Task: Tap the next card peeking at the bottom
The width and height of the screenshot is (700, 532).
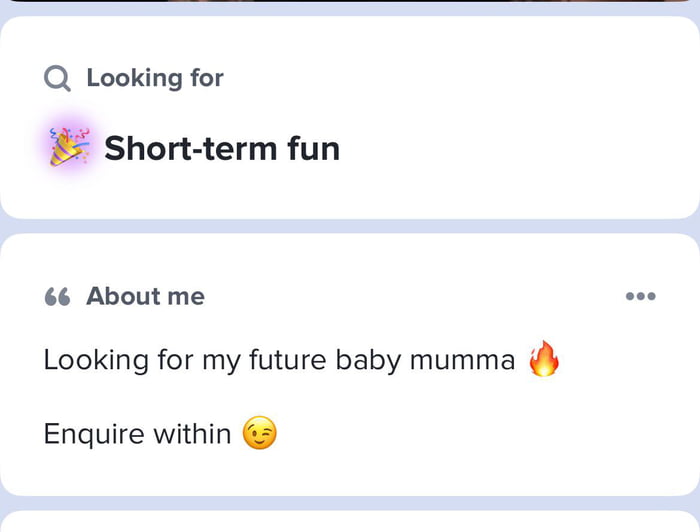Action: coord(350,522)
